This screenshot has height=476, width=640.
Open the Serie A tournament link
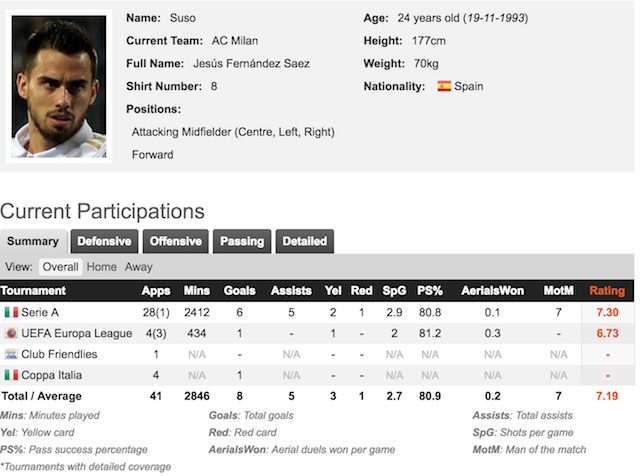point(40,313)
